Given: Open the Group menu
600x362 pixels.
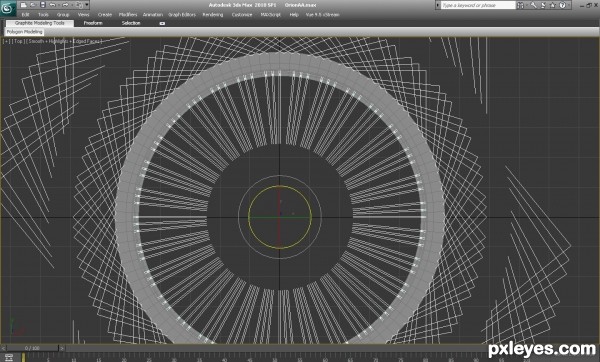Looking at the screenshot, I should click(x=63, y=15).
